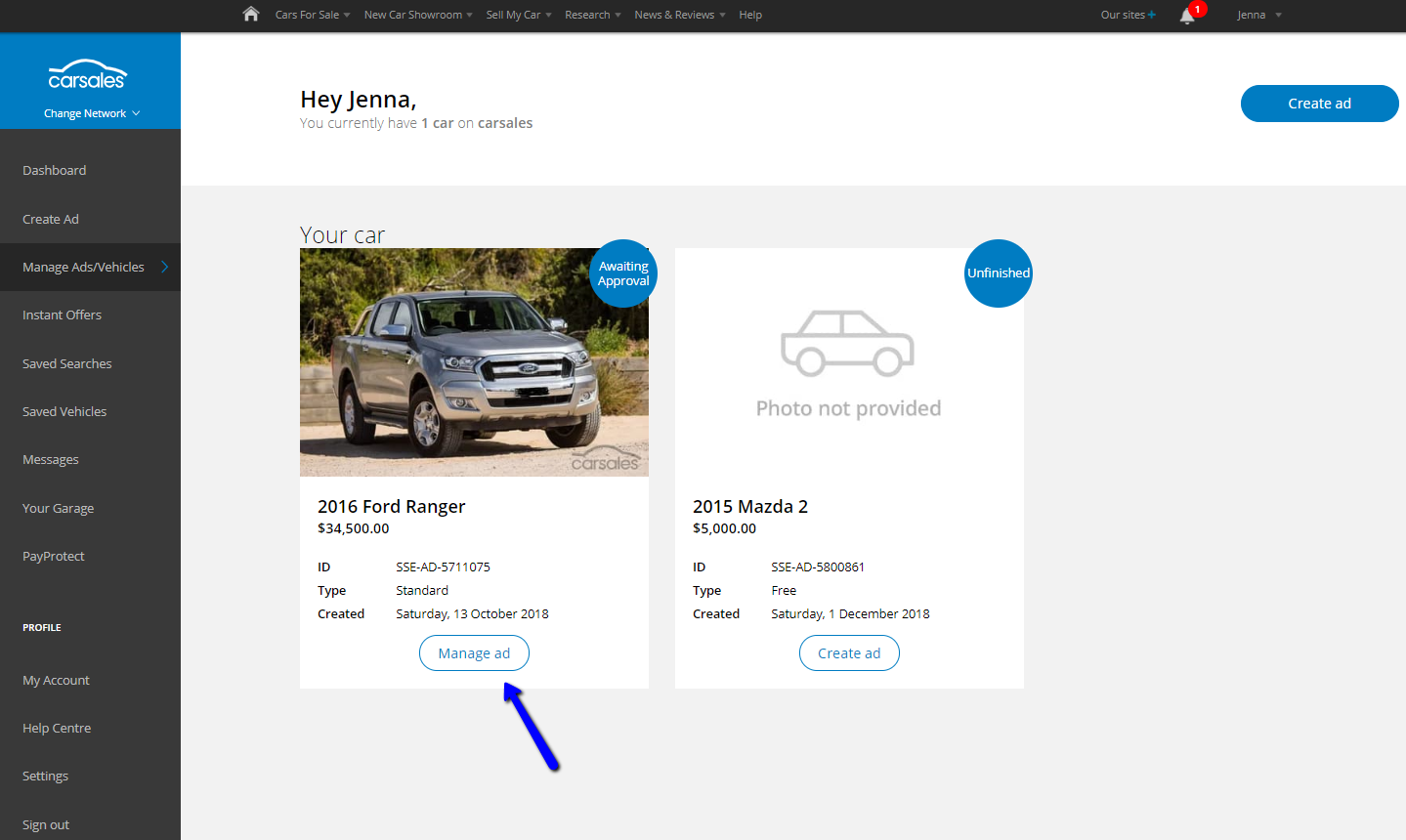Expand the New Car Showroom menu
The height and width of the screenshot is (840, 1406).
[418, 15]
